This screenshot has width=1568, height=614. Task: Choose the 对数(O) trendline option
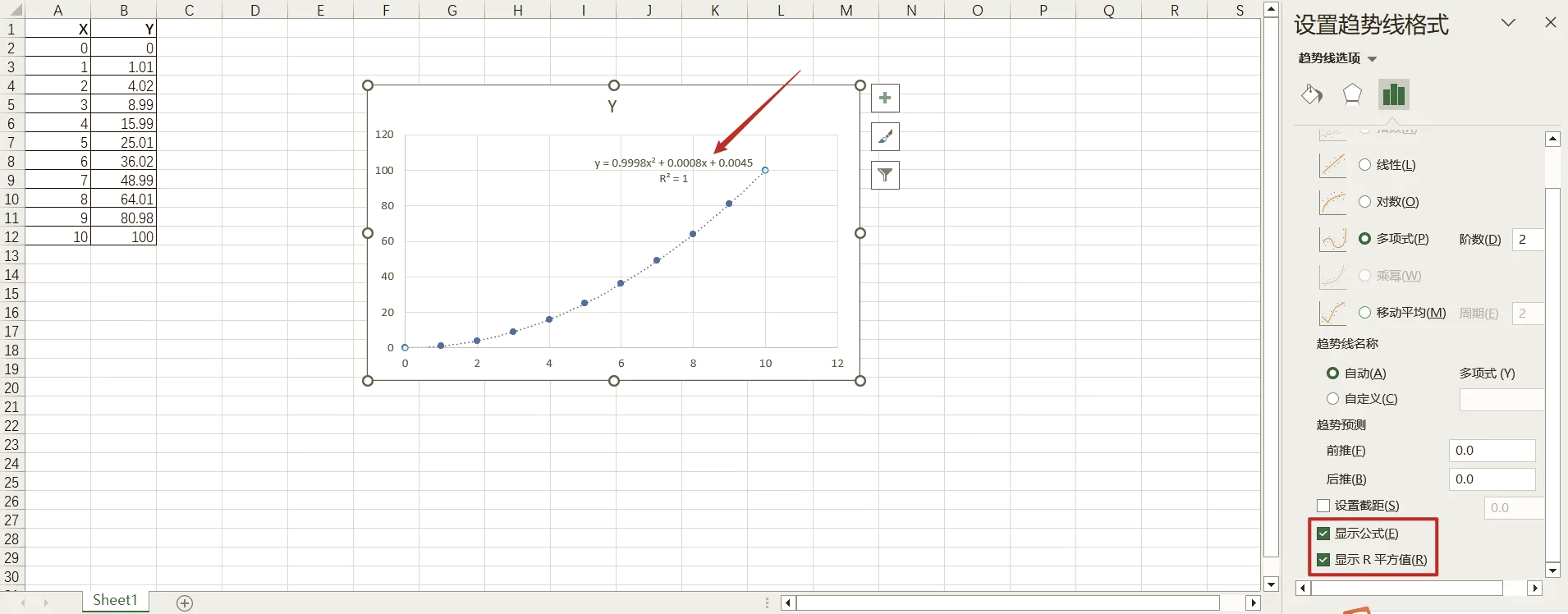tap(1389, 202)
